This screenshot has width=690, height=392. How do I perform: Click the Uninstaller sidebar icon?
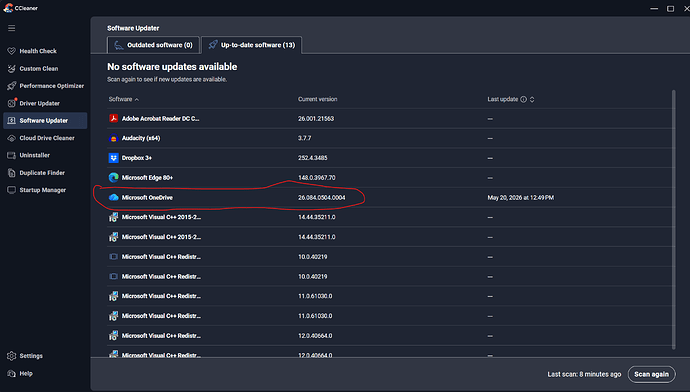11,155
